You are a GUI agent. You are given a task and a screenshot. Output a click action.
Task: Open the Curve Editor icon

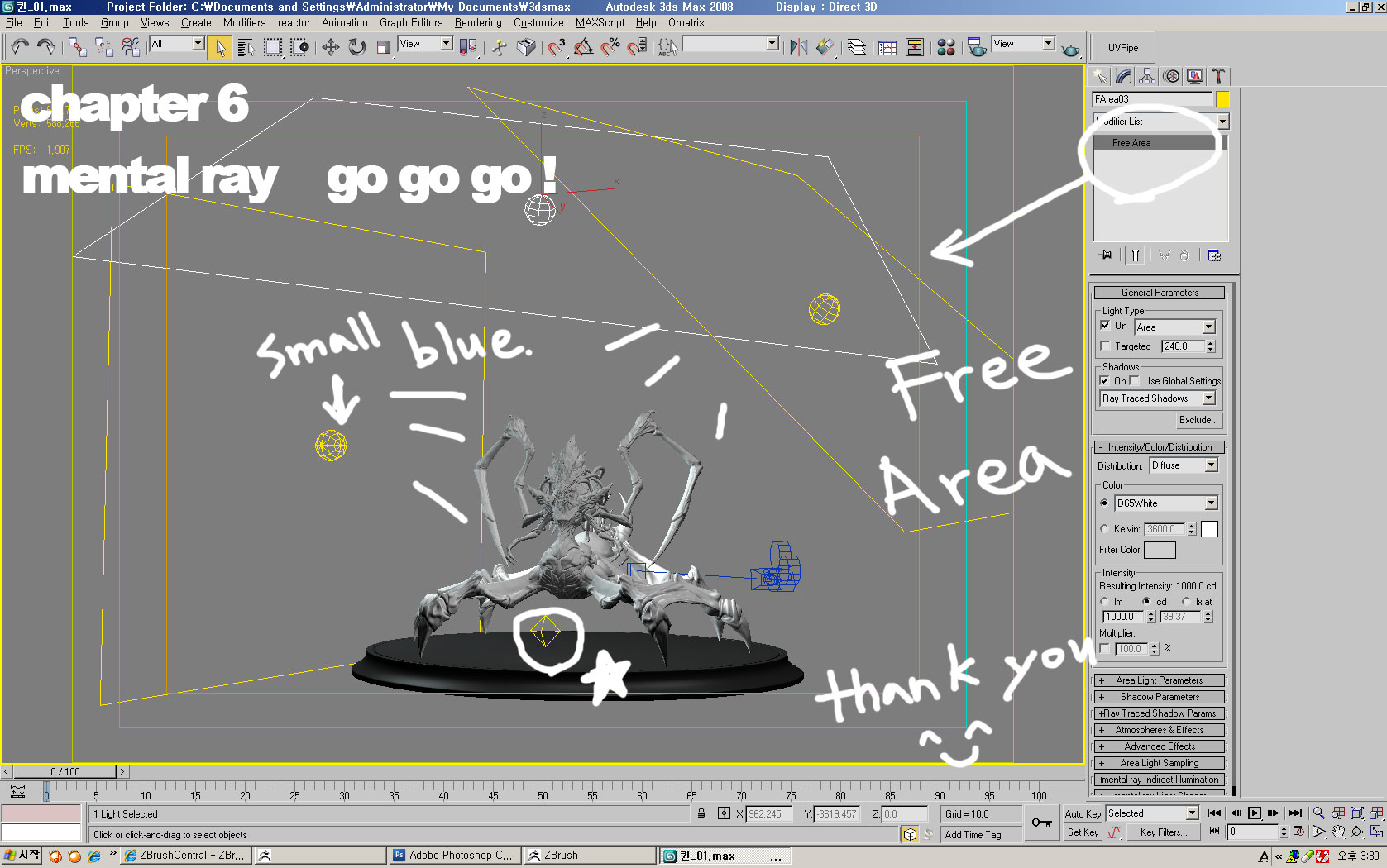coord(887,47)
